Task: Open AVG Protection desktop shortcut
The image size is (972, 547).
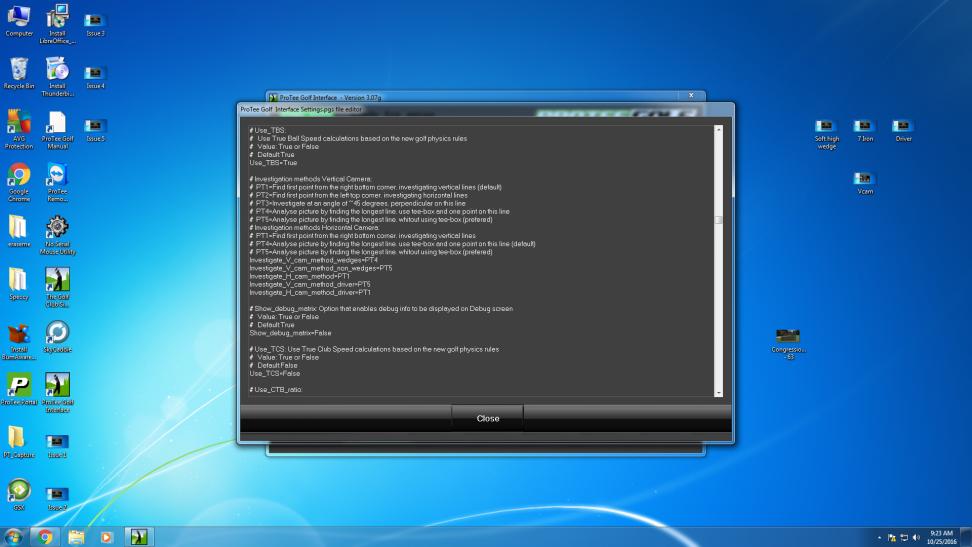Action: (x=19, y=129)
